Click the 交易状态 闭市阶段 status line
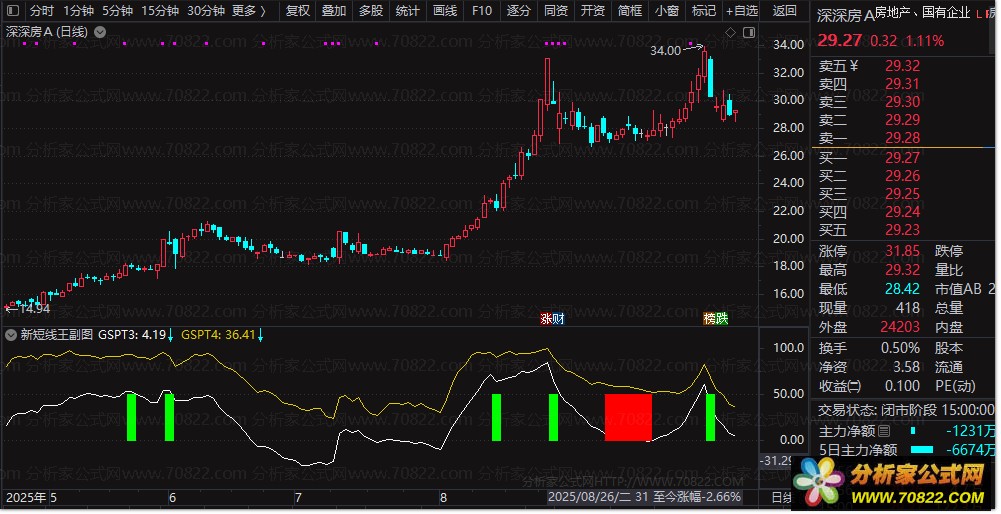The image size is (1001, 514). pyautogui.click(x=906, y=410)
